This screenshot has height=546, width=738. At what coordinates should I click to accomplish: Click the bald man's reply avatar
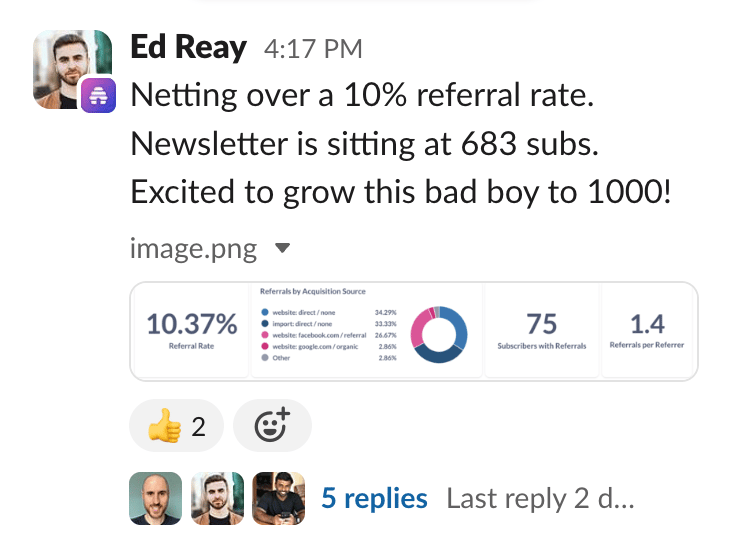click(155, 498)
